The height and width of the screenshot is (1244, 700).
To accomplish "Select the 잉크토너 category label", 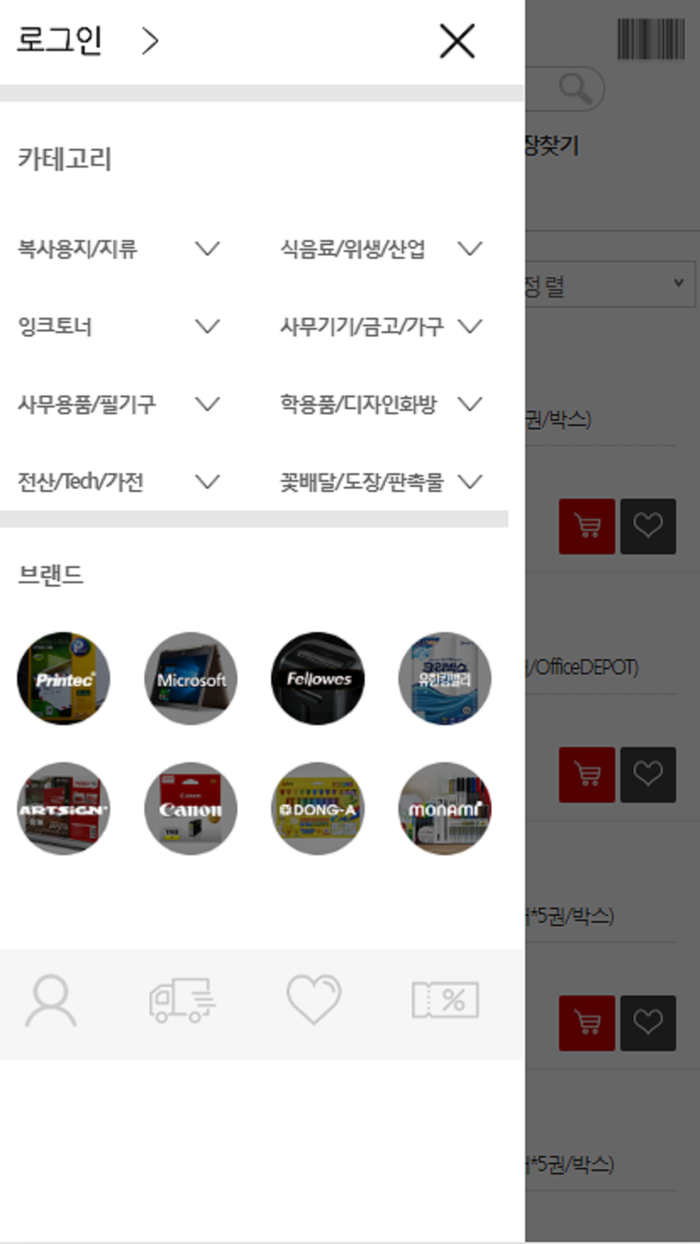I will pos(55,327).
